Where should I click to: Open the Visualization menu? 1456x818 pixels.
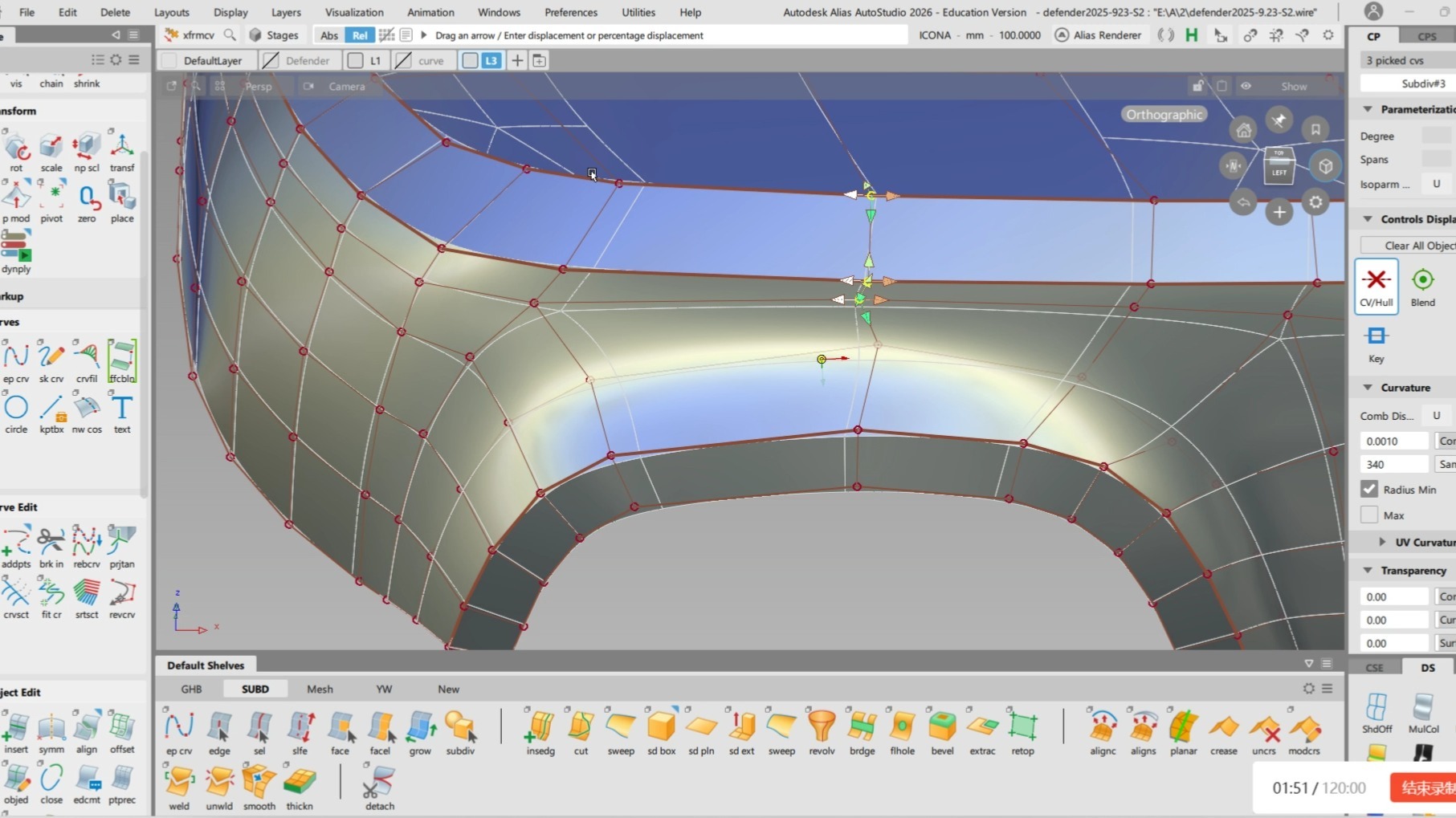point(353,12)
